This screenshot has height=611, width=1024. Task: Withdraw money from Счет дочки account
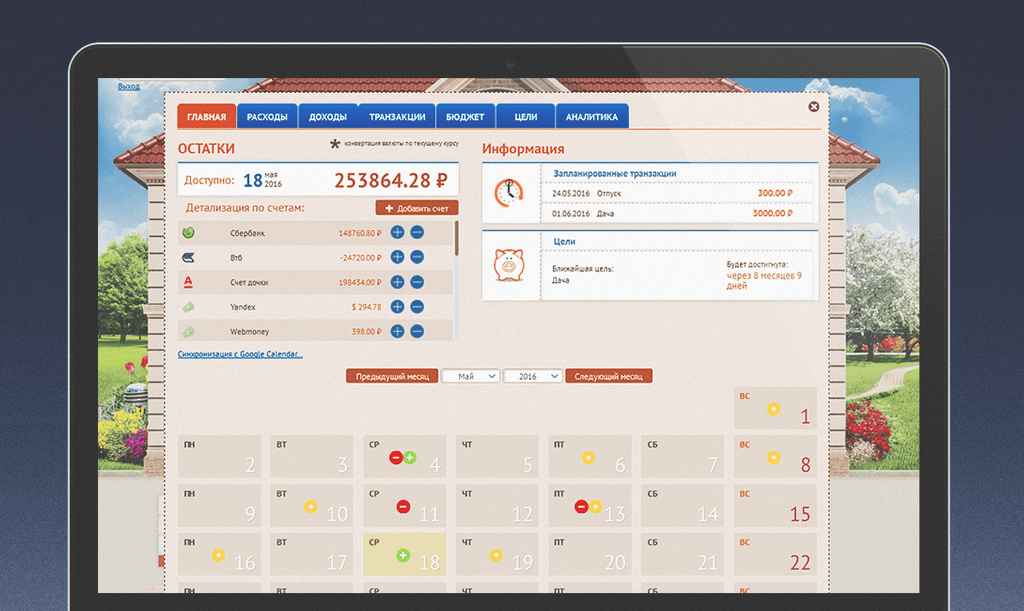point(417,282)
